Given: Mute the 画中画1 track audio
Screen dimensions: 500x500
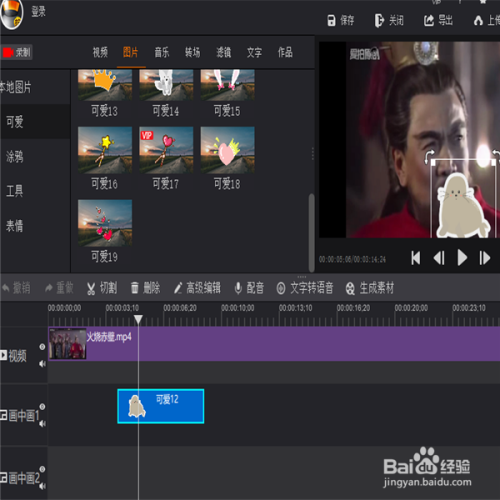Looking at the screenshot, I should pos(42,424).
